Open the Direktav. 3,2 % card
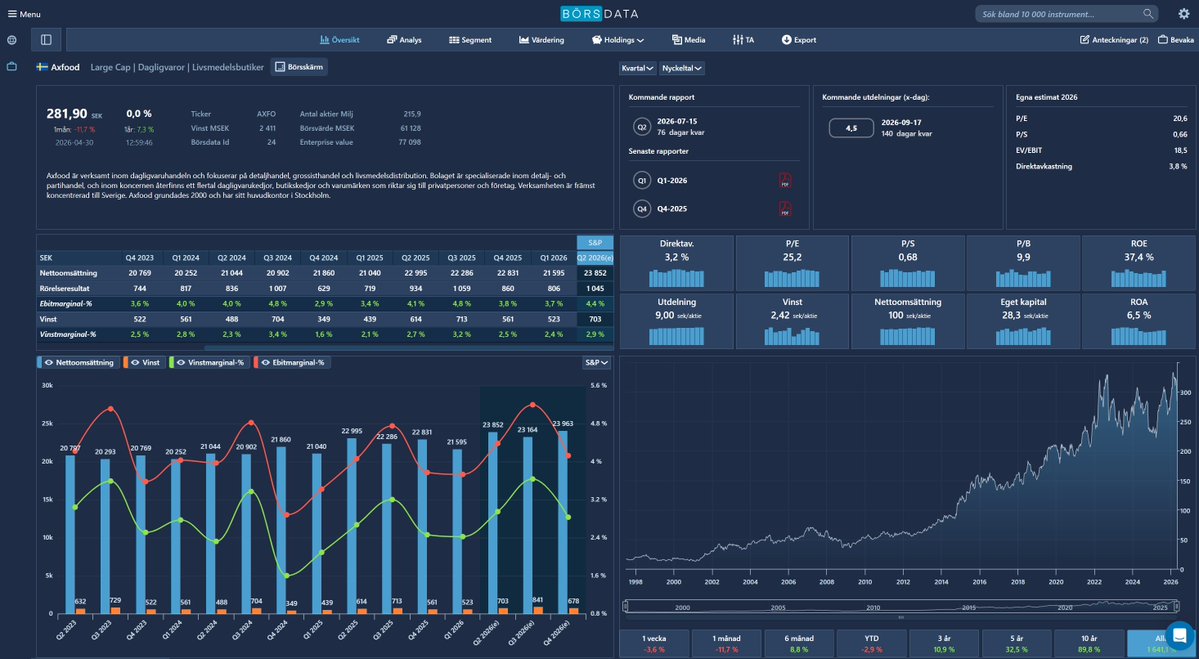The width and height of the screenshot is (1199, 659). [x=676, y=263]
